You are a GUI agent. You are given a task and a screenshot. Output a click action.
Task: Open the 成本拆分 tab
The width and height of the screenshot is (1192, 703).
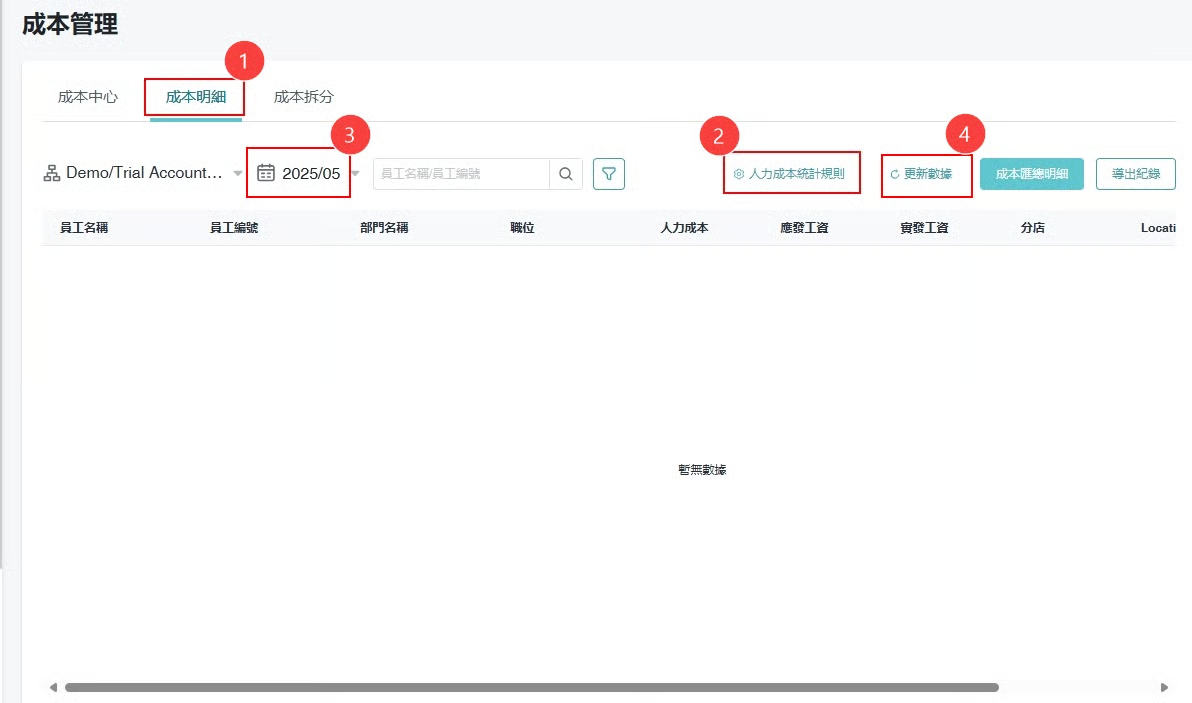coord(304,97)
